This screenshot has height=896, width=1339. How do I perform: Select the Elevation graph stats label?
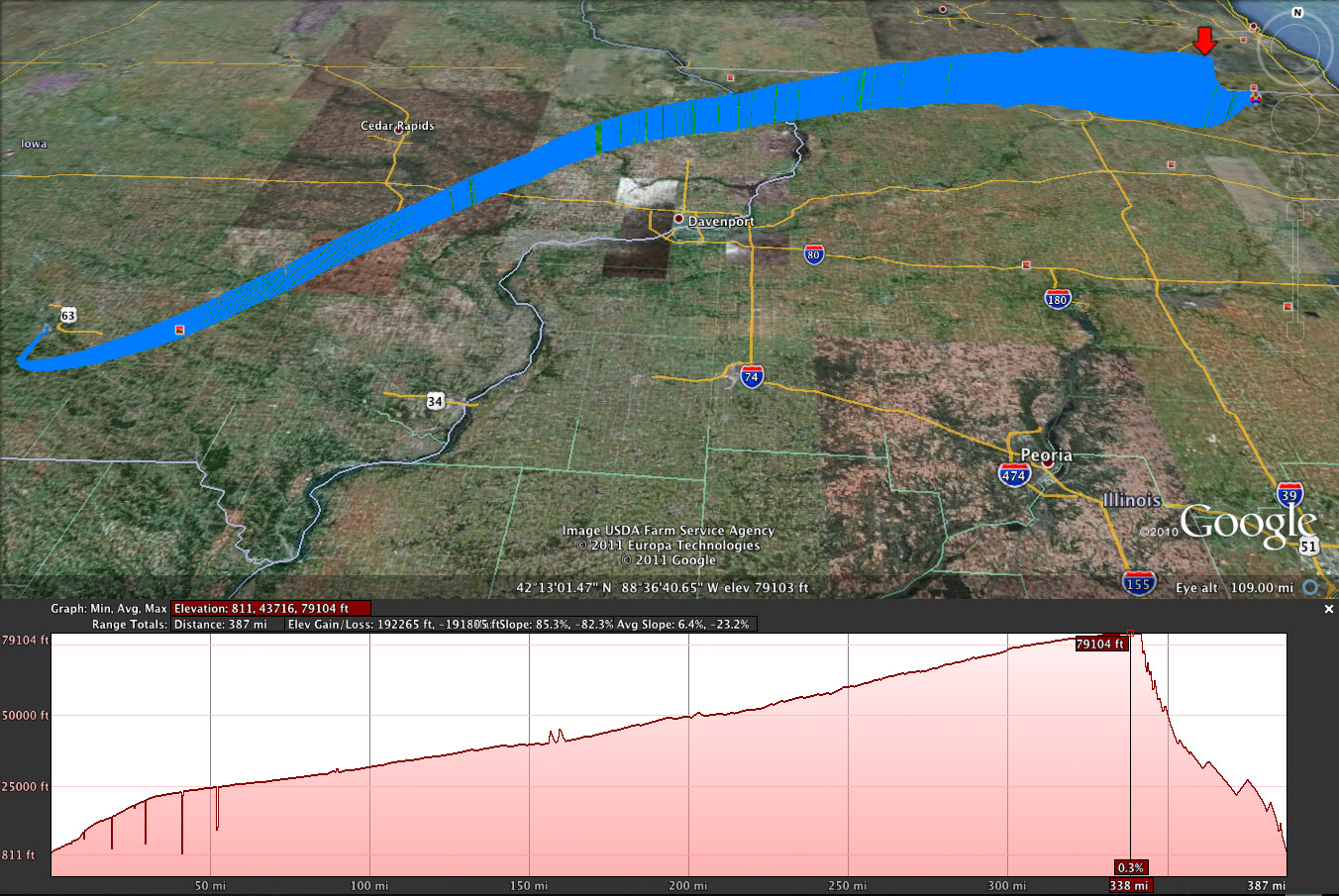(270, 608)
